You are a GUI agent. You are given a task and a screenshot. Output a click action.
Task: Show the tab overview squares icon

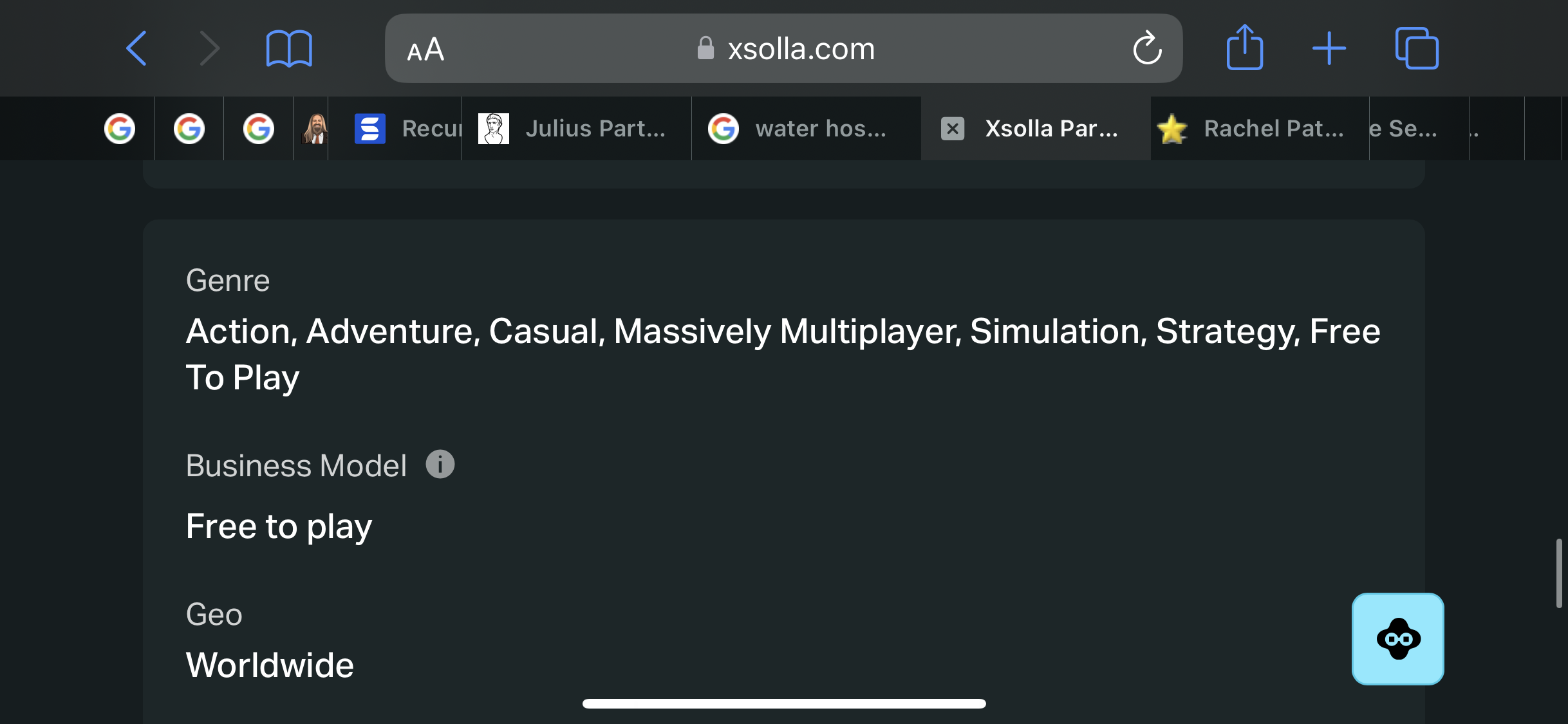[1417, 48]
